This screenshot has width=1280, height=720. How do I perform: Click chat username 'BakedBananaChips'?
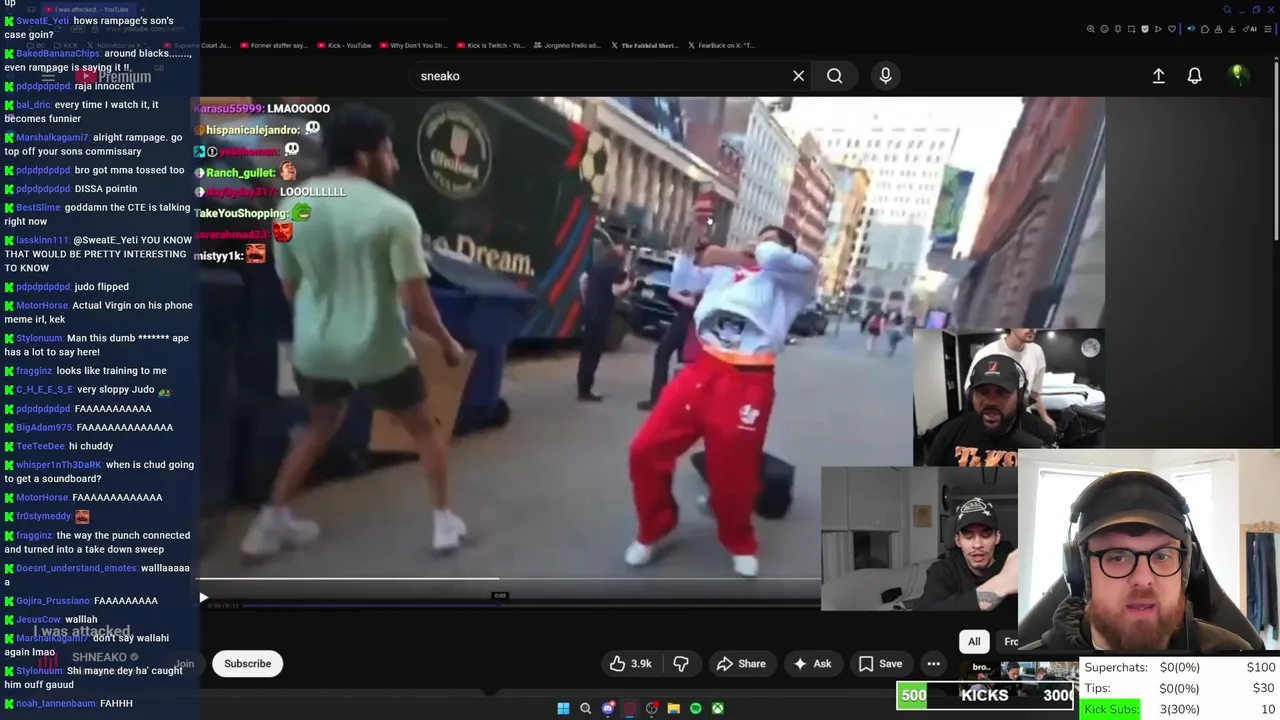coord(58,53)
